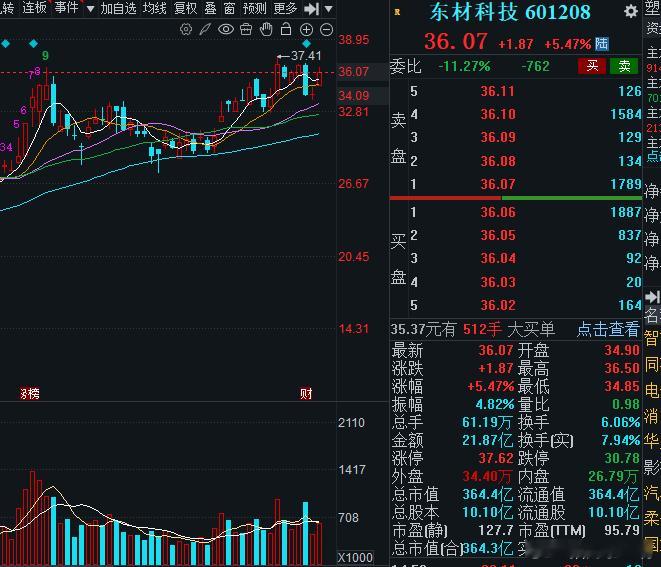
Task: Open the 更多 more menu
Action: click(285, 8)
